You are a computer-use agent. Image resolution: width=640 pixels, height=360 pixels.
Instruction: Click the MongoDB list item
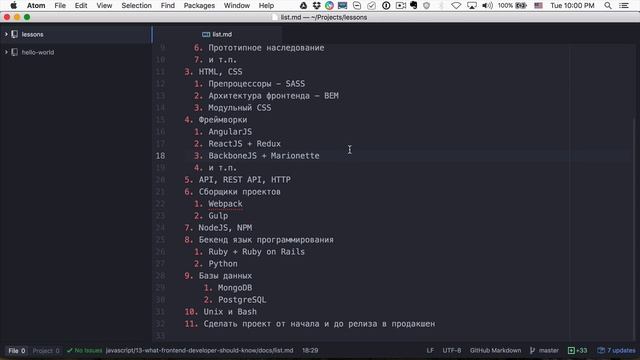tap(235, 288)
